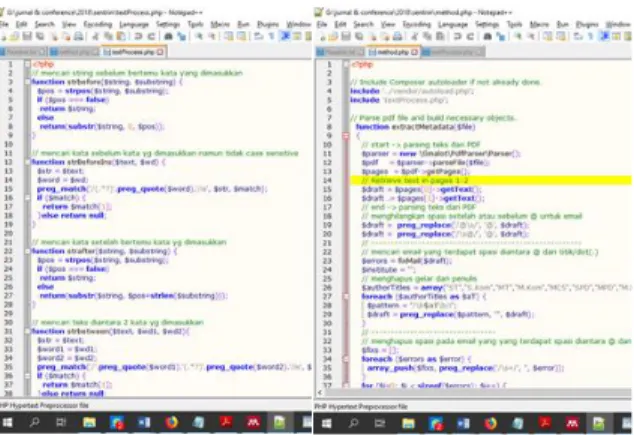This screenshot has width=634, height=435.
Task: Open Search menu in the left window
Action: click(x=44, y=24)
